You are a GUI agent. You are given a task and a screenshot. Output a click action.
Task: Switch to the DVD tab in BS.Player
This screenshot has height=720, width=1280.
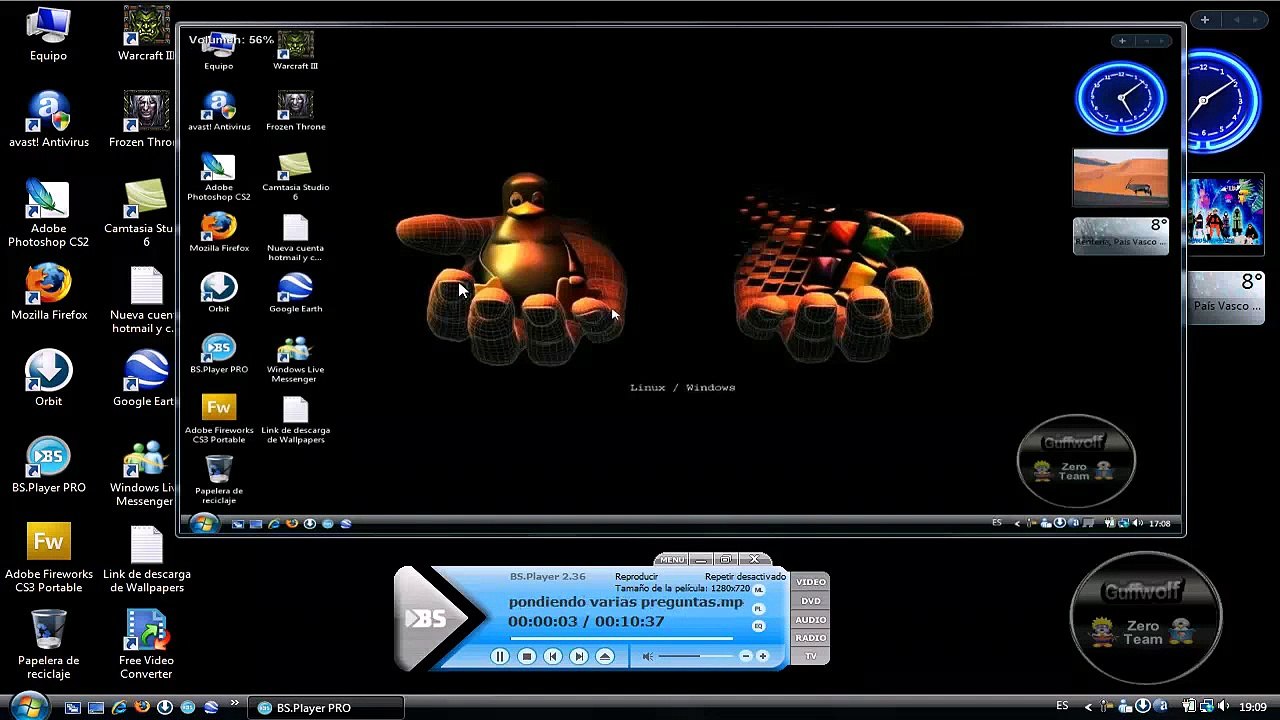click(x=810, y=601)
